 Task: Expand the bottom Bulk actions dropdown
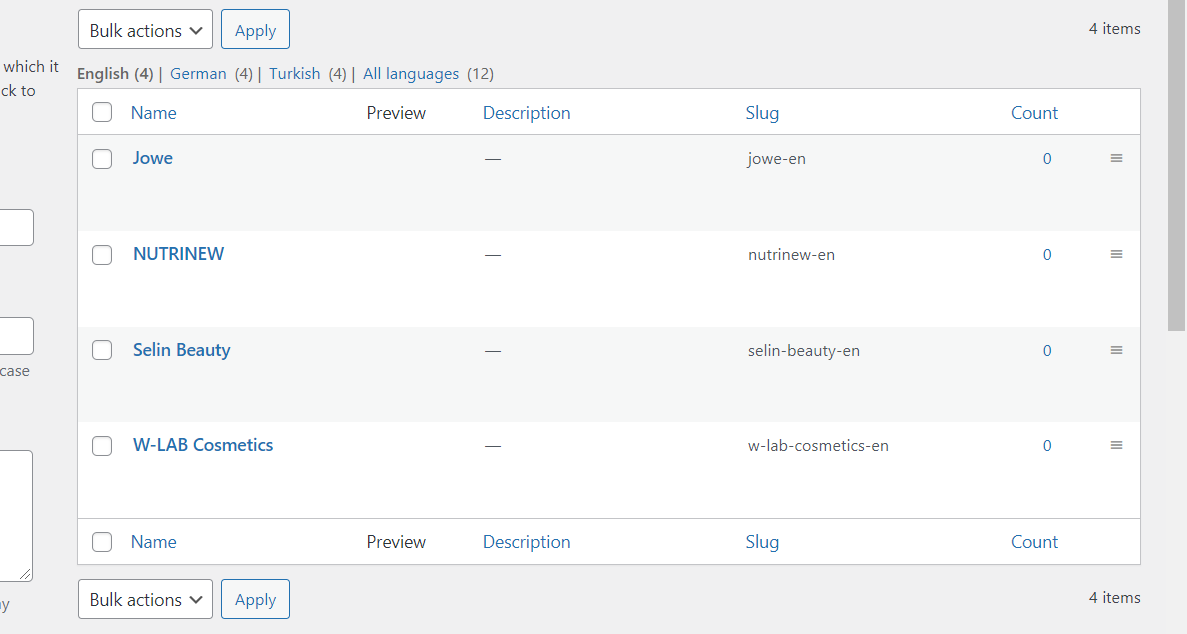pyautogui.click(x=145, y=599)
